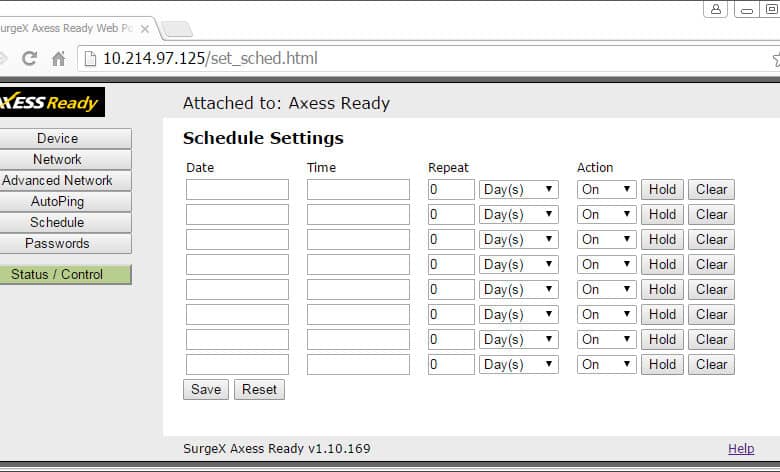Open the second row Day(s) dropdown
The image size is (780, 472).
pos(519,214)
